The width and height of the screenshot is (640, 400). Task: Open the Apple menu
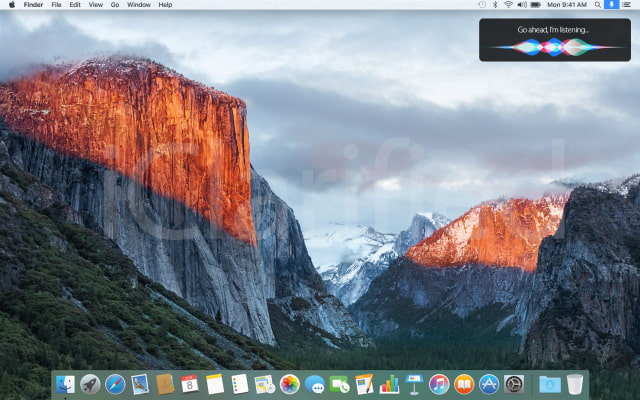click(10, 5)
